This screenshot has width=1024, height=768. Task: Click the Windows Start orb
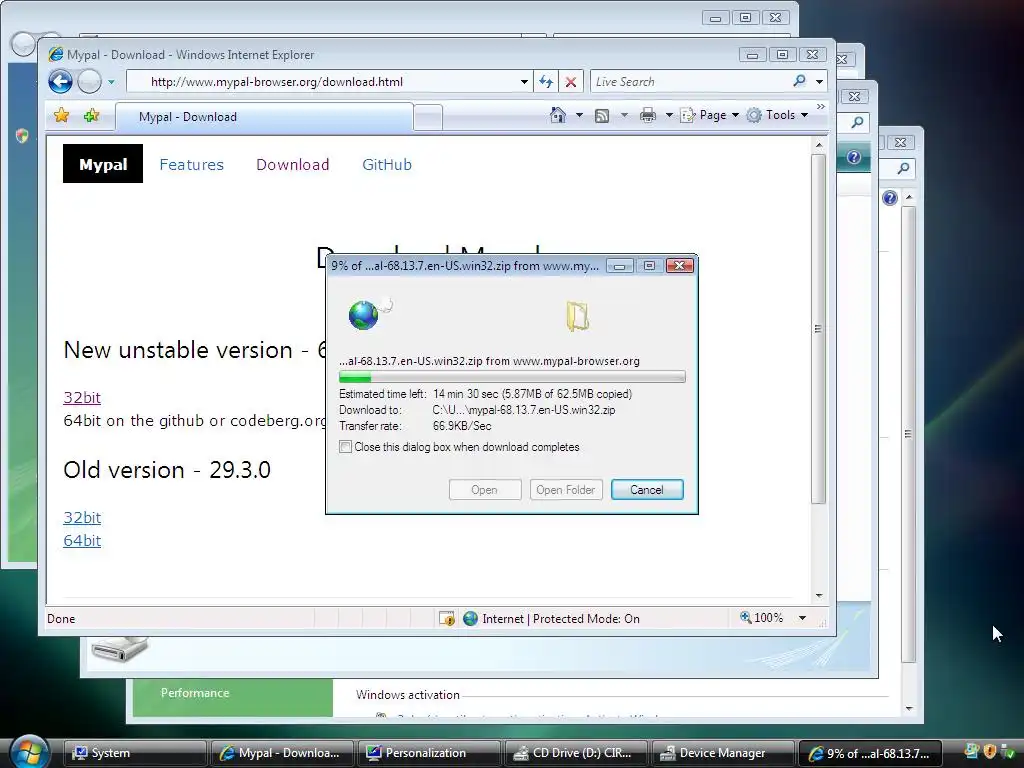(30, 751)
